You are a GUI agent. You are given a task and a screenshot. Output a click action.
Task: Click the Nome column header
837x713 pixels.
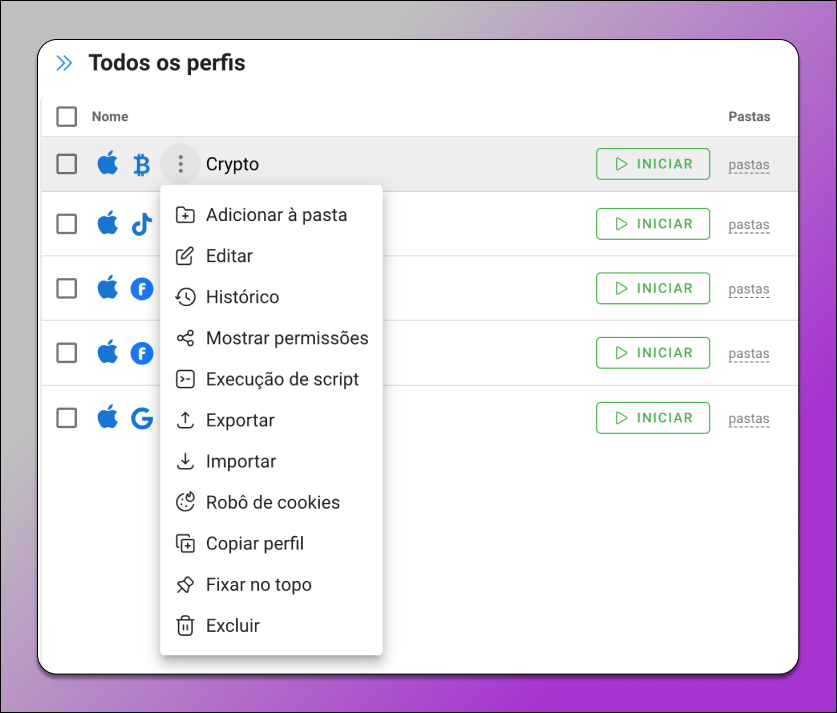(x=110, y=116)
